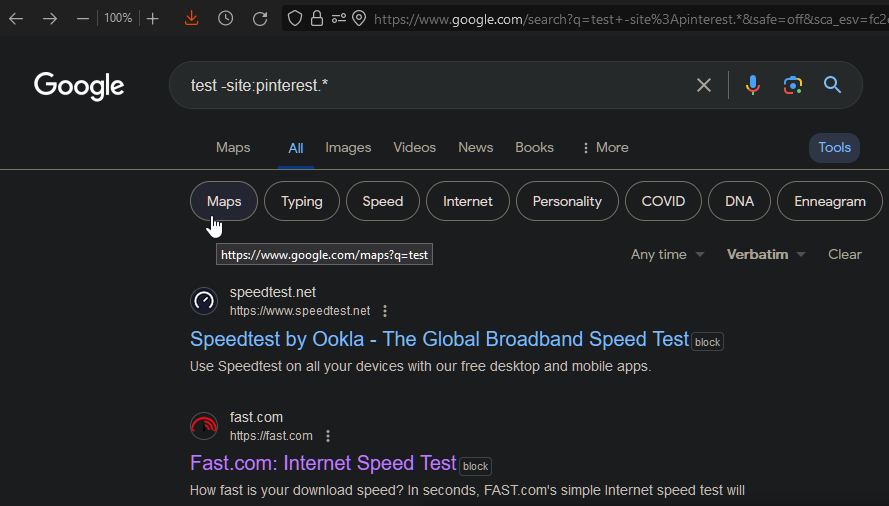
Task: Search by image with the Lens camera icon
Action: (793, 85)
